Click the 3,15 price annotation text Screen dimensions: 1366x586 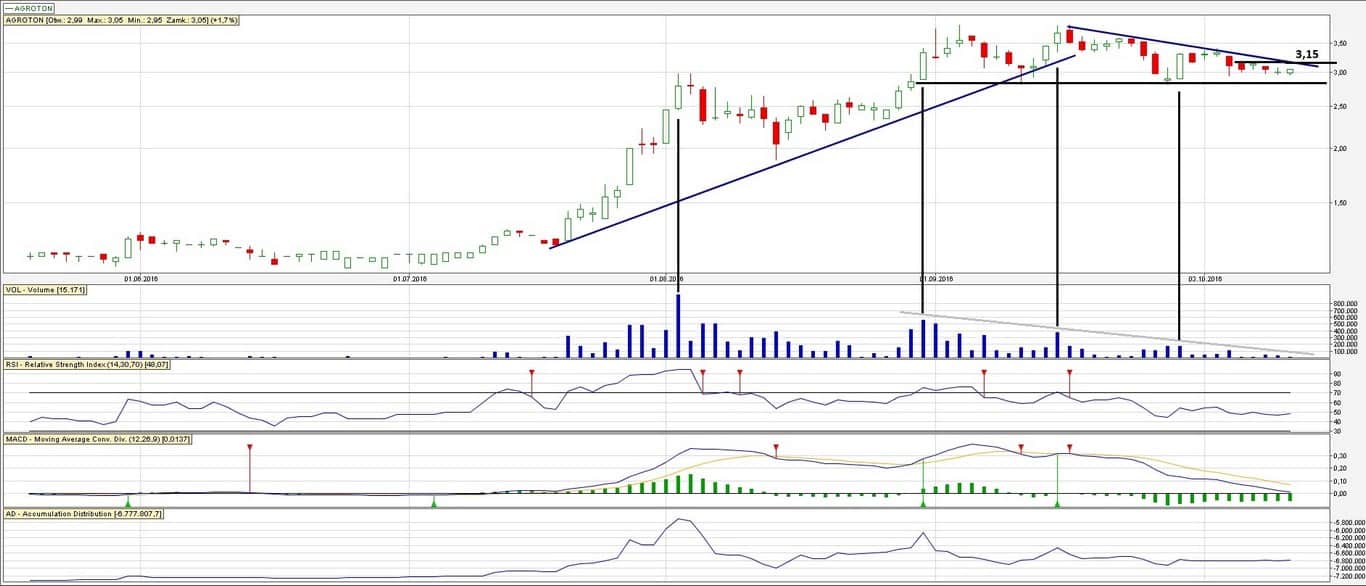[1307, 54]
